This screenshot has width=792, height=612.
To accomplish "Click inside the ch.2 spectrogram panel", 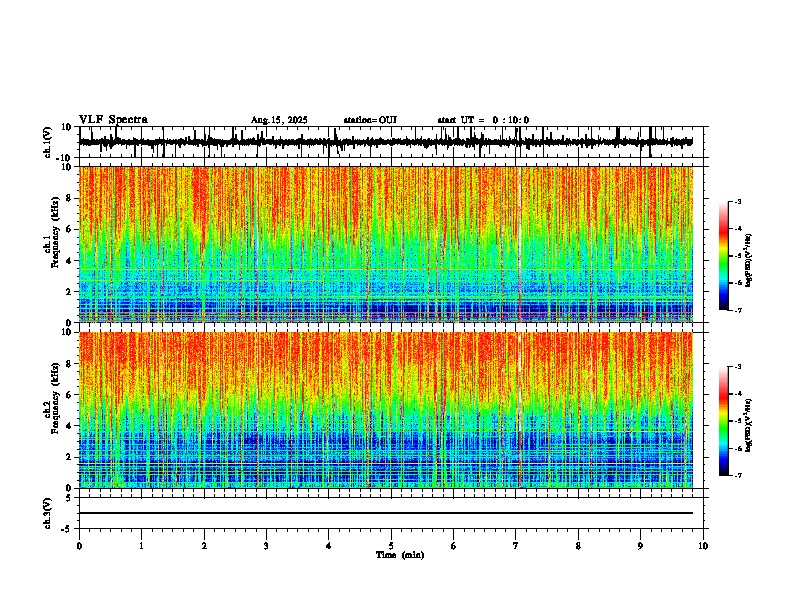I will coord(386,410).
